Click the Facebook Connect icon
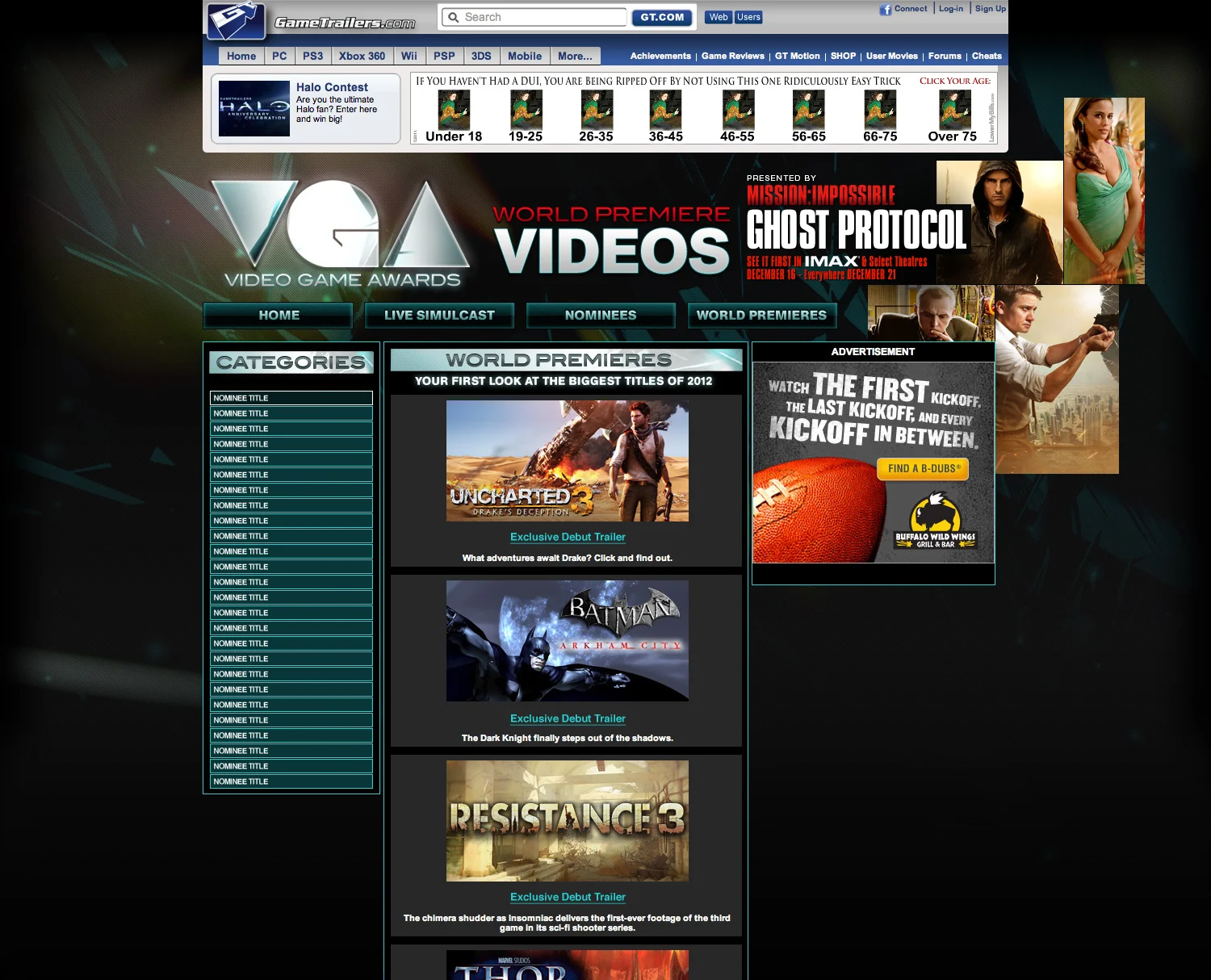Viewport: 1211px width, 980px height. pos(886,10)
